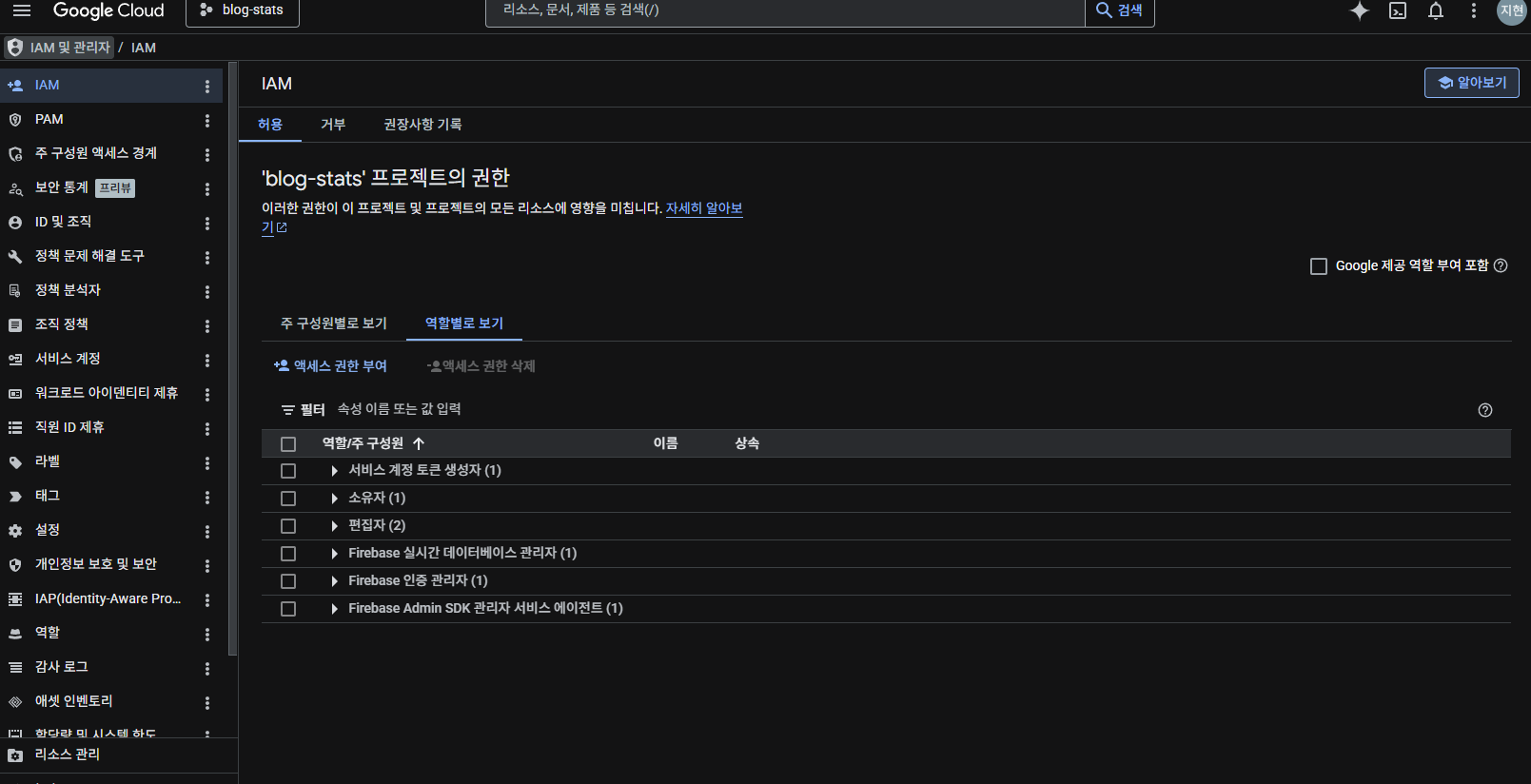The height and width of the screenshot is (784, 1531).
Task: Check the Firebase 실시간 데이터베이스 관리자 row checkbox
Action: [x=288, y=554]
